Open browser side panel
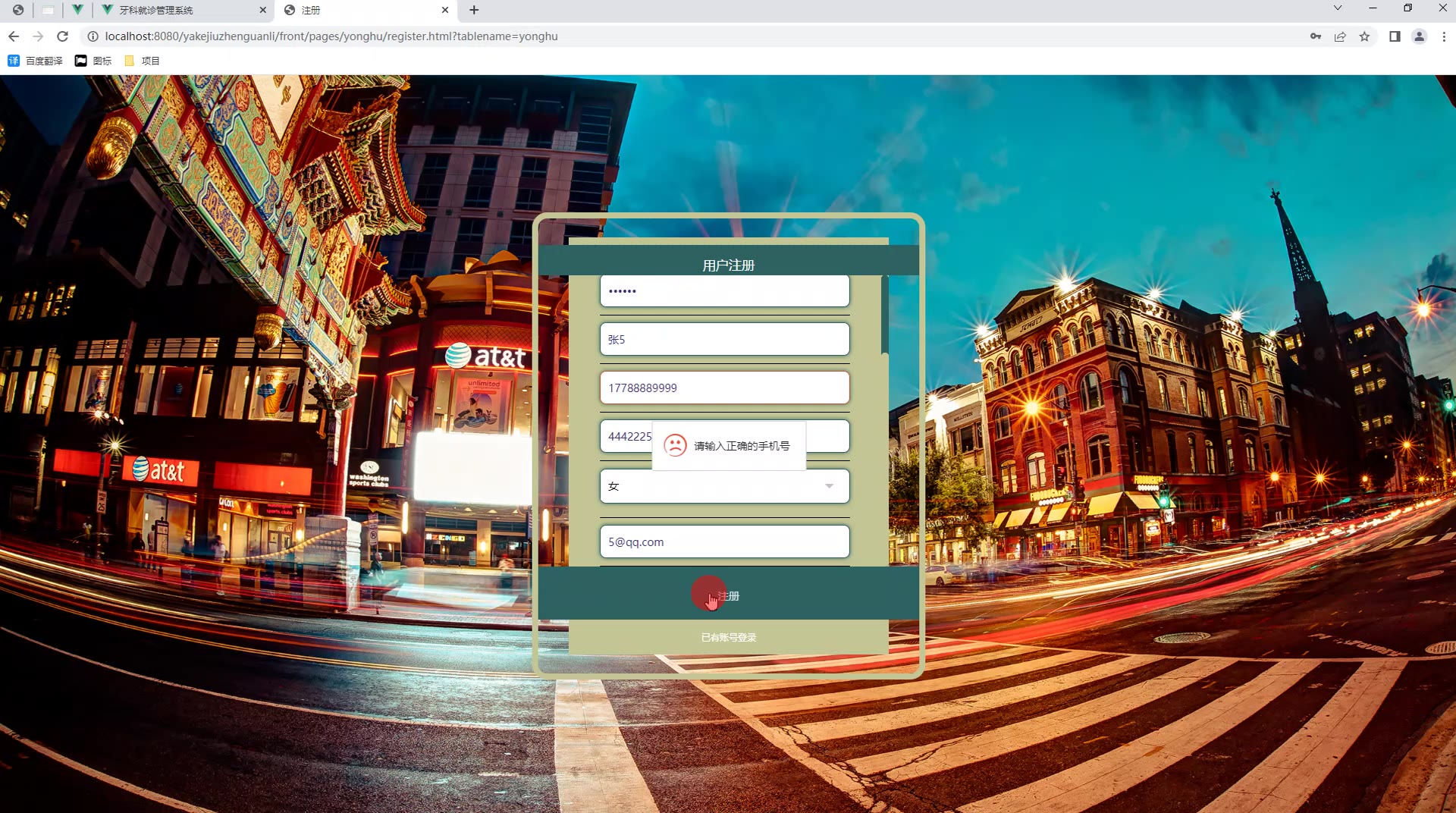This screenshot has height=813, width=1456. pos(1395,36)
